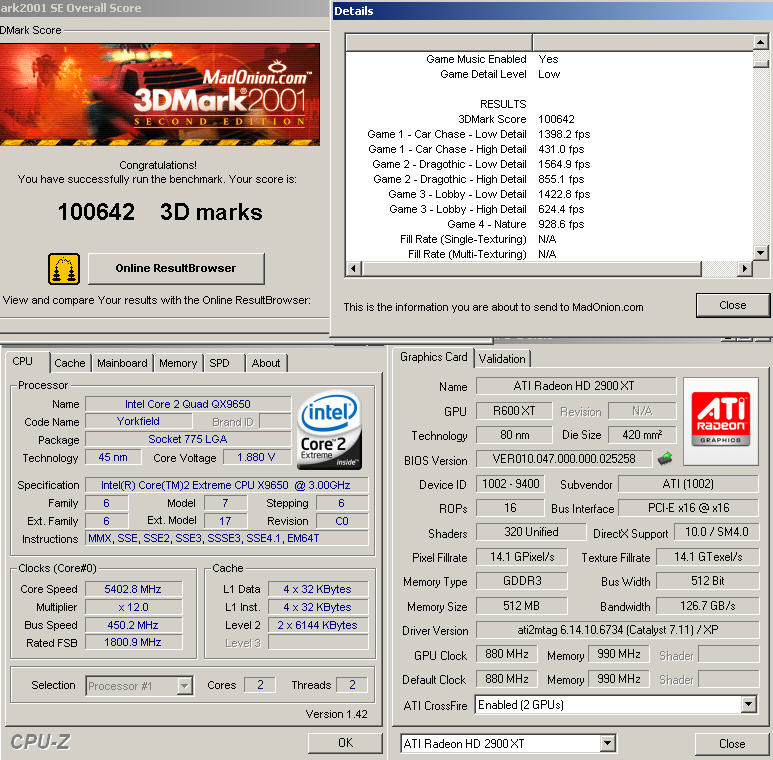The image size is (773, 760).
Task: Open the About tab in CPU-Z
Action: (266, 363)
